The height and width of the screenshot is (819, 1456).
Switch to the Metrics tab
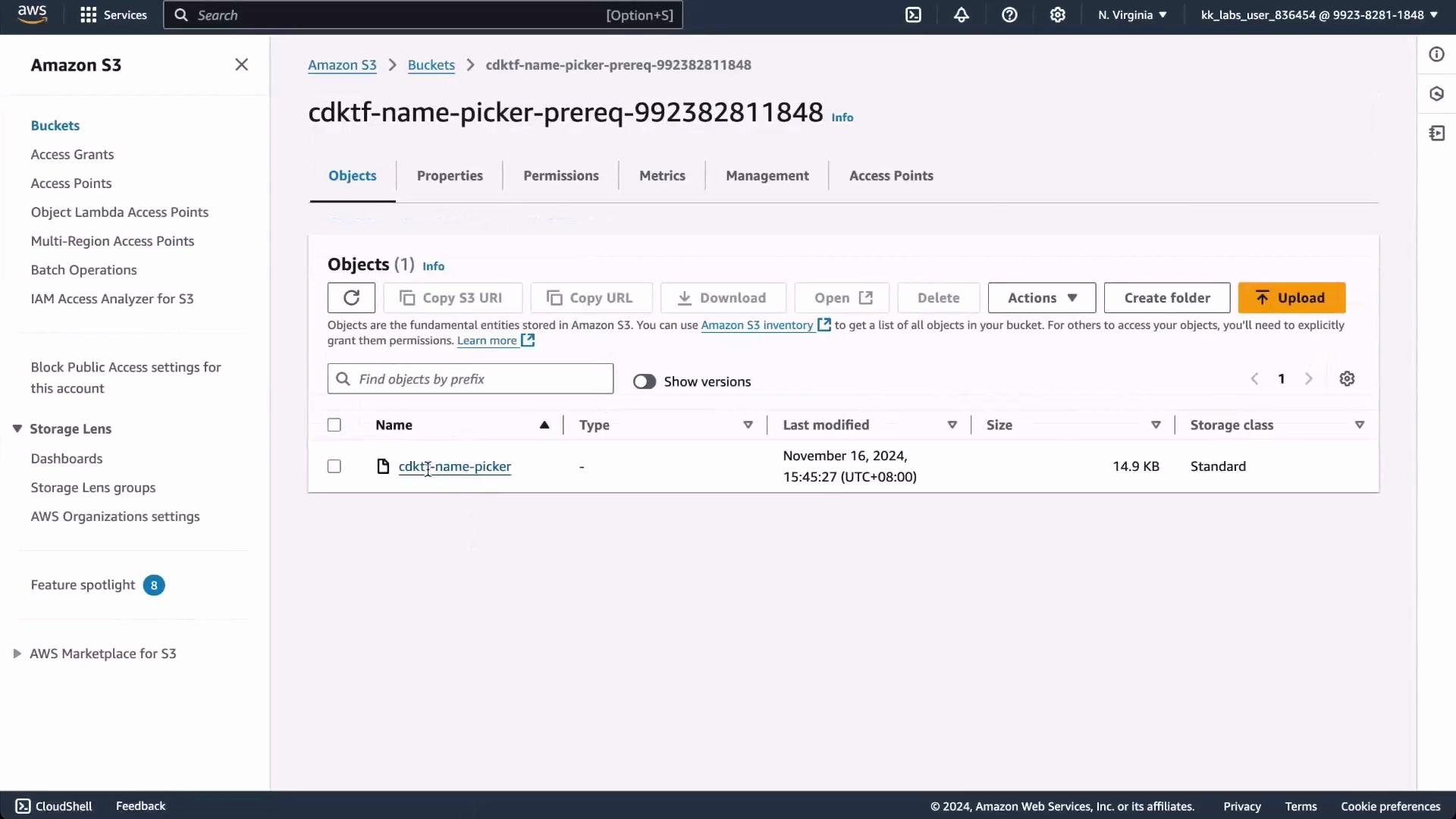click(662, 176)
